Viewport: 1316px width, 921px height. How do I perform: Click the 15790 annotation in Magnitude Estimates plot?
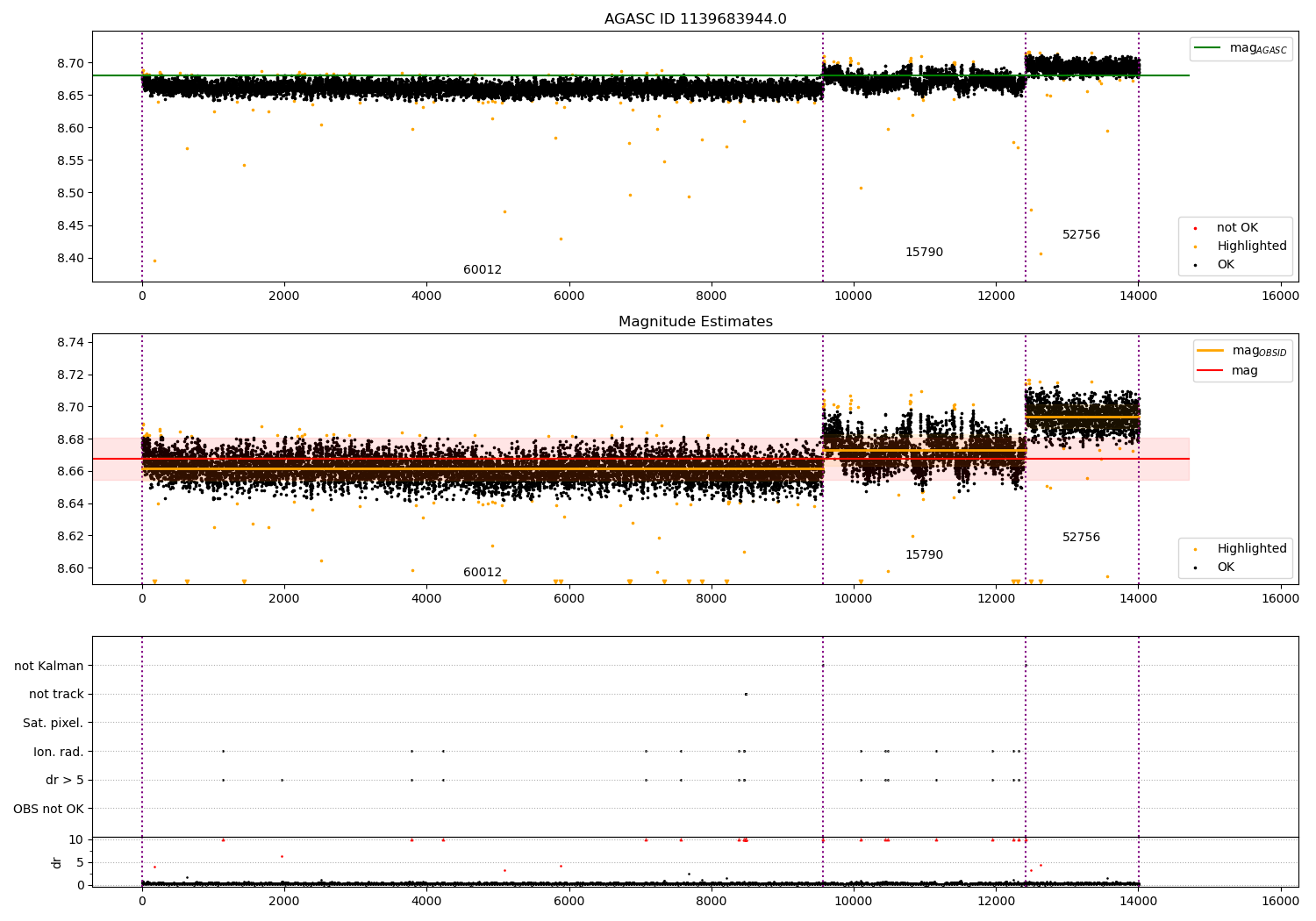pos(924,555)
